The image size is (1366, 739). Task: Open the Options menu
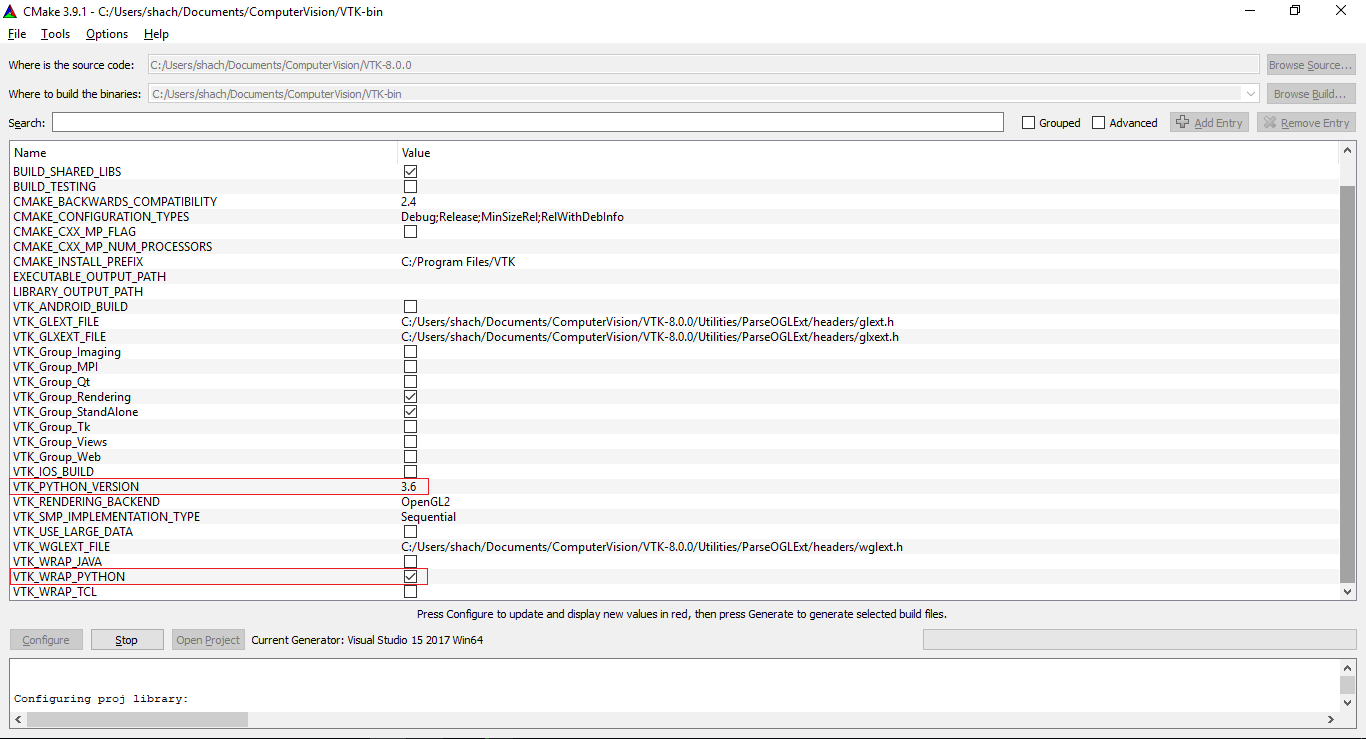point(106,33)
